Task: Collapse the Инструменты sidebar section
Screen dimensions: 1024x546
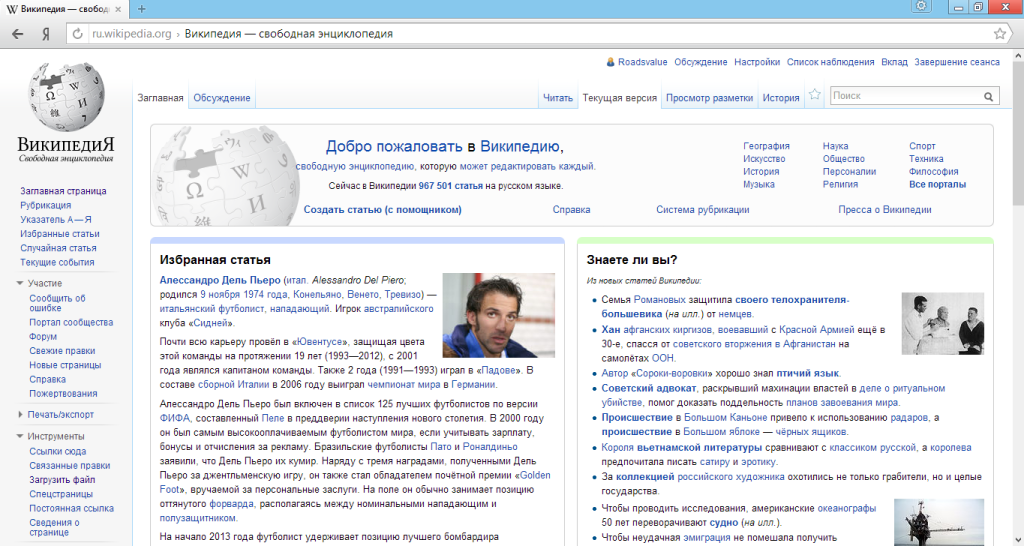Action: pos(20,436)
